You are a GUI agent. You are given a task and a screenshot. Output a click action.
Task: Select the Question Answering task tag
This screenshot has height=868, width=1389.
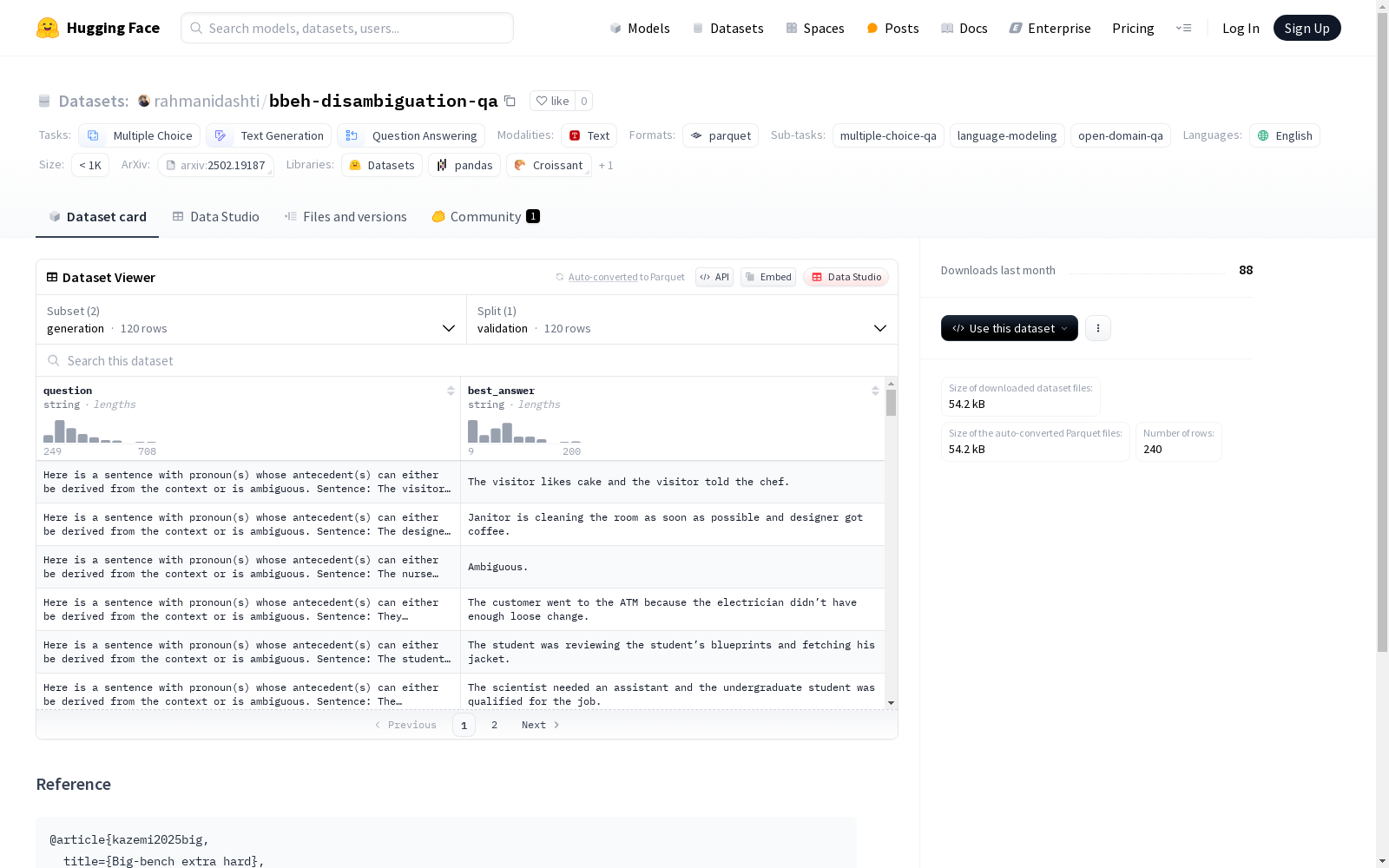[x=411, y=135]
